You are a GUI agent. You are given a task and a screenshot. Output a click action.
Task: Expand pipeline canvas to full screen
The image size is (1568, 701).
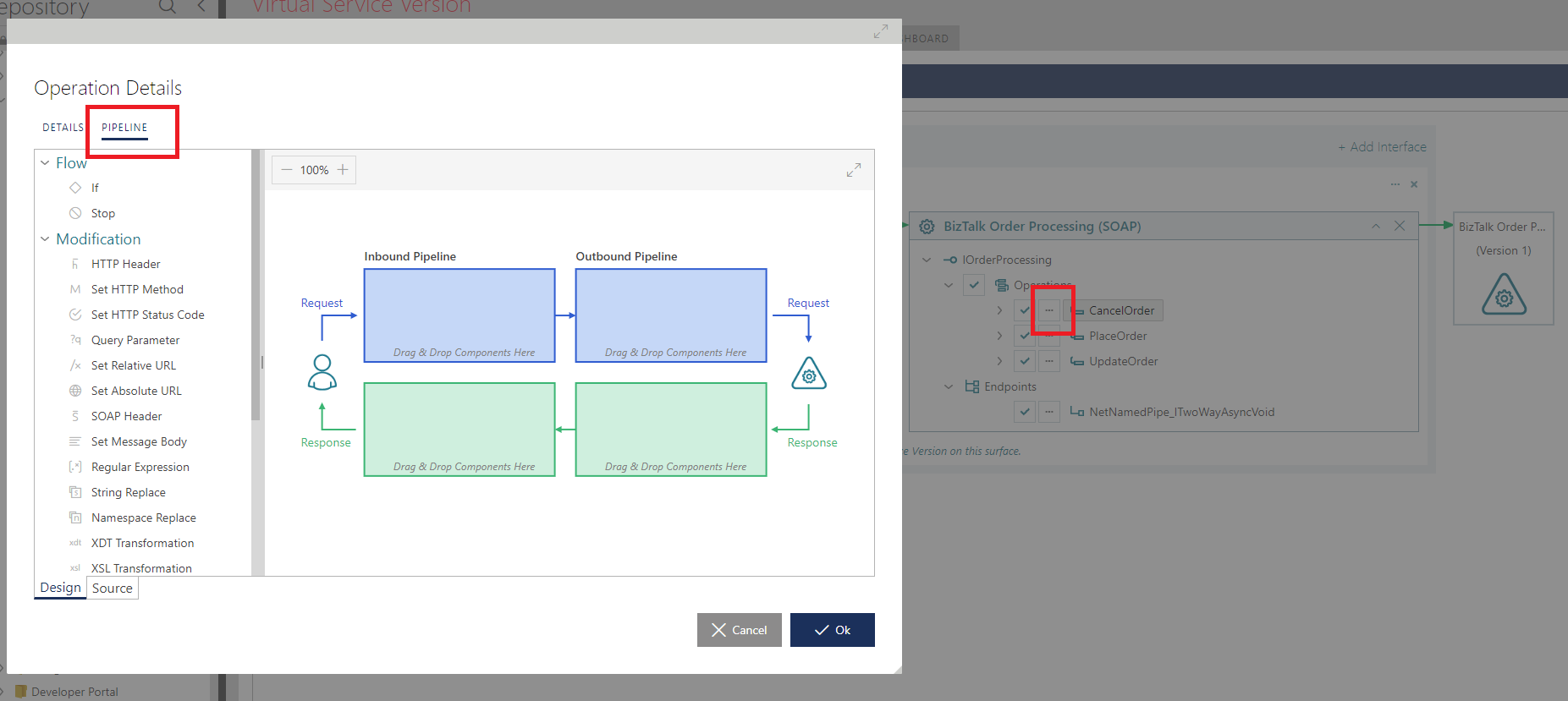tap(854, 170)
